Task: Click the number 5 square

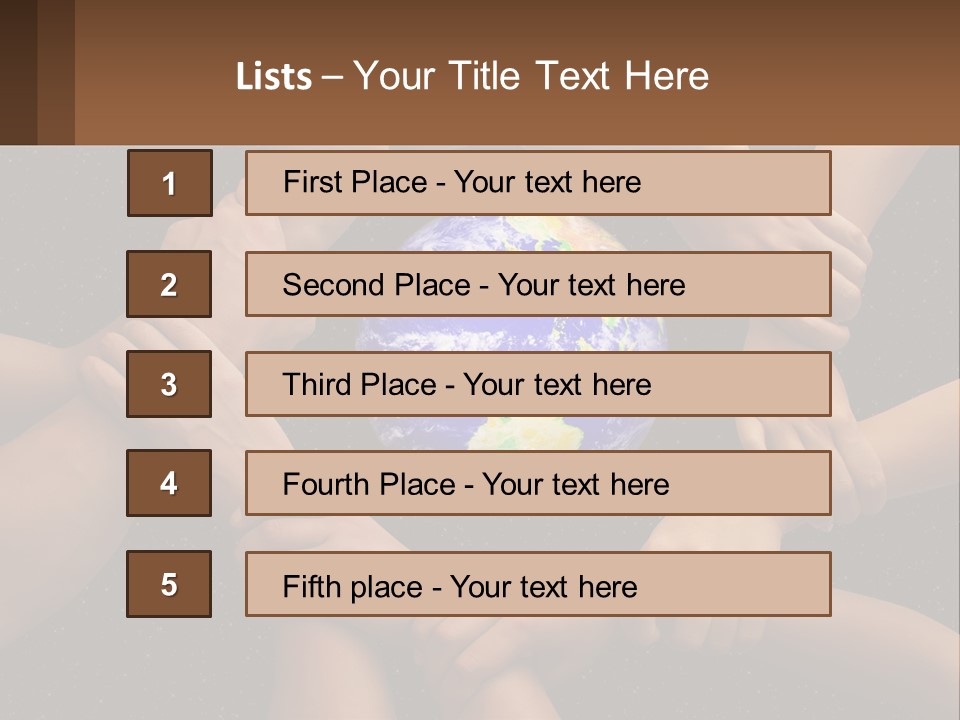Action: [169, 584]
